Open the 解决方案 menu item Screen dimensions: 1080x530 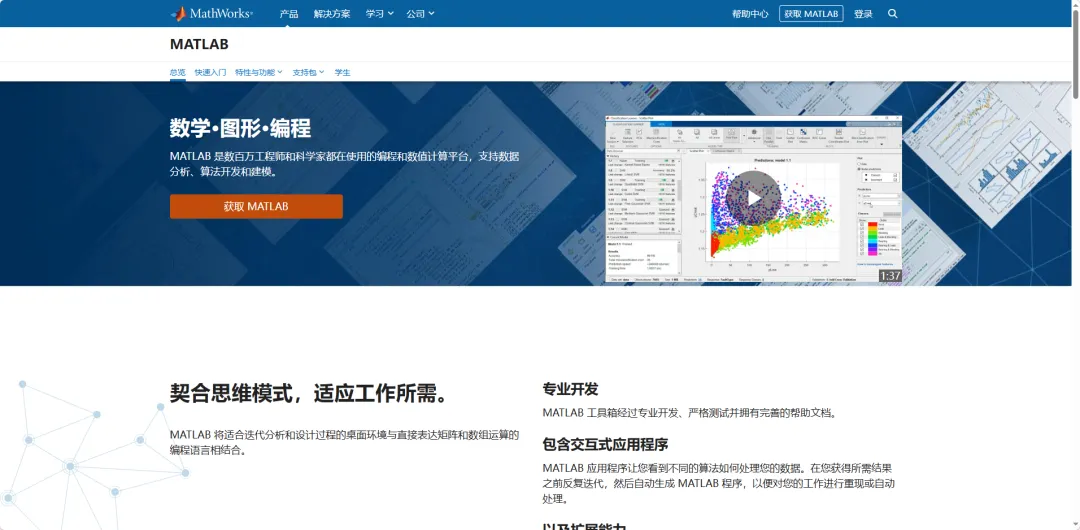pos(331,14)
